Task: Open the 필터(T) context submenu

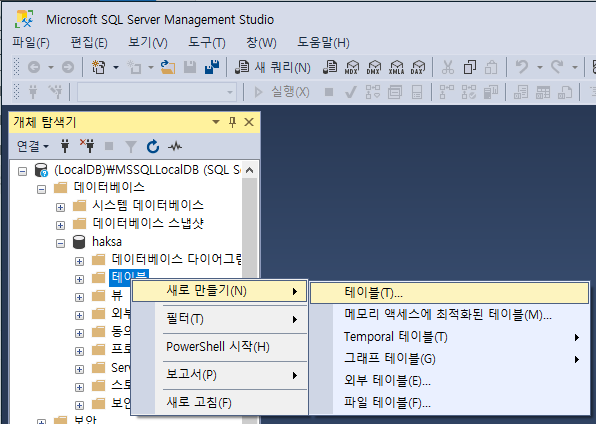Action: (x=220, y=319)
